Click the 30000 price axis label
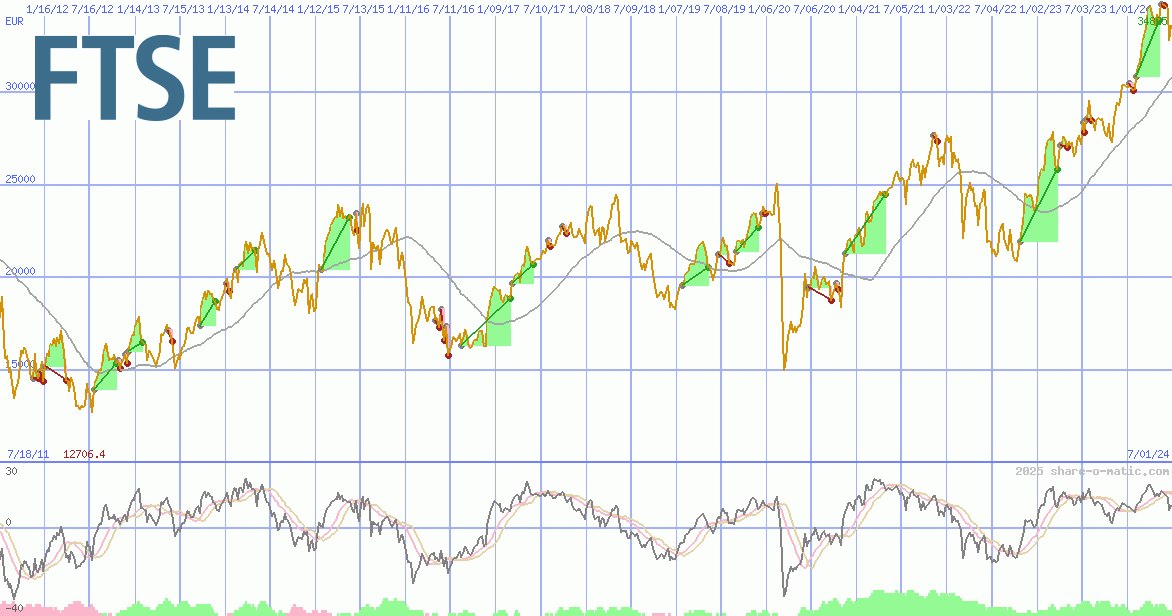 pos(20,86)
